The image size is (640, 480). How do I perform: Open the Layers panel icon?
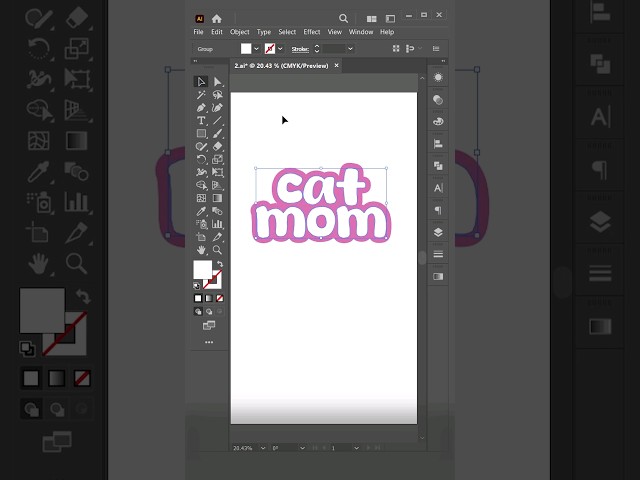438,232
